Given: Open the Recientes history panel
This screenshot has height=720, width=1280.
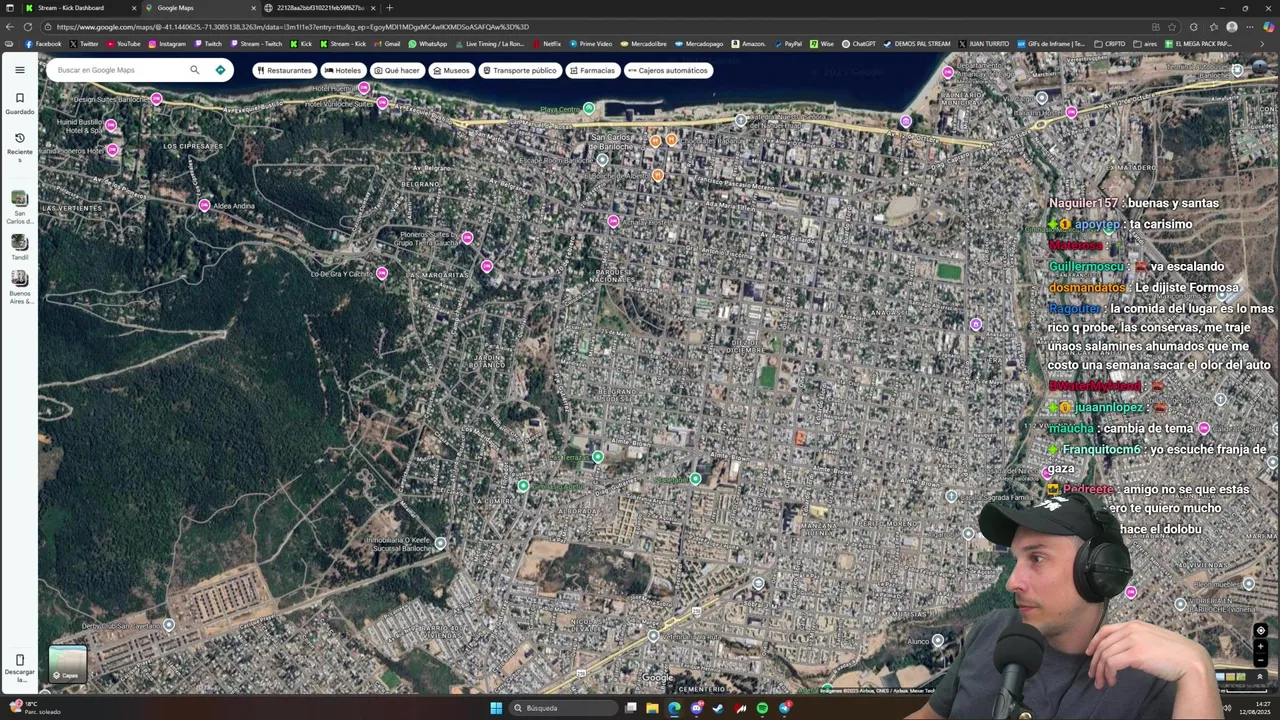Looking at the screenshot, I should [19, 145].
